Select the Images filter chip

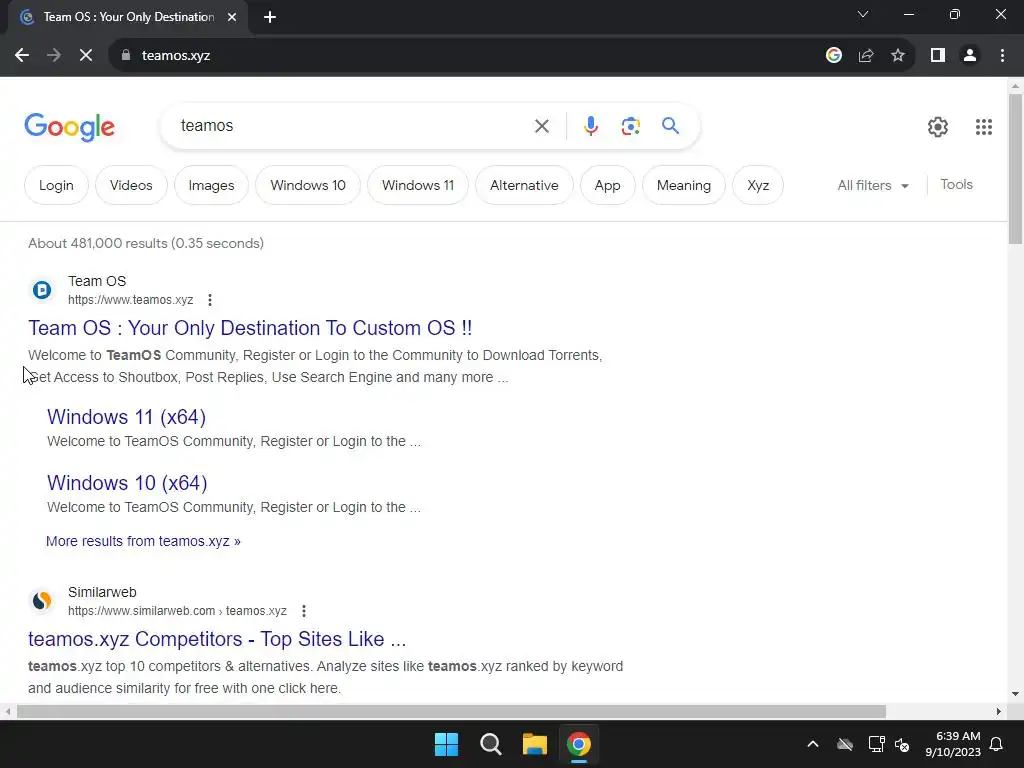211,185
